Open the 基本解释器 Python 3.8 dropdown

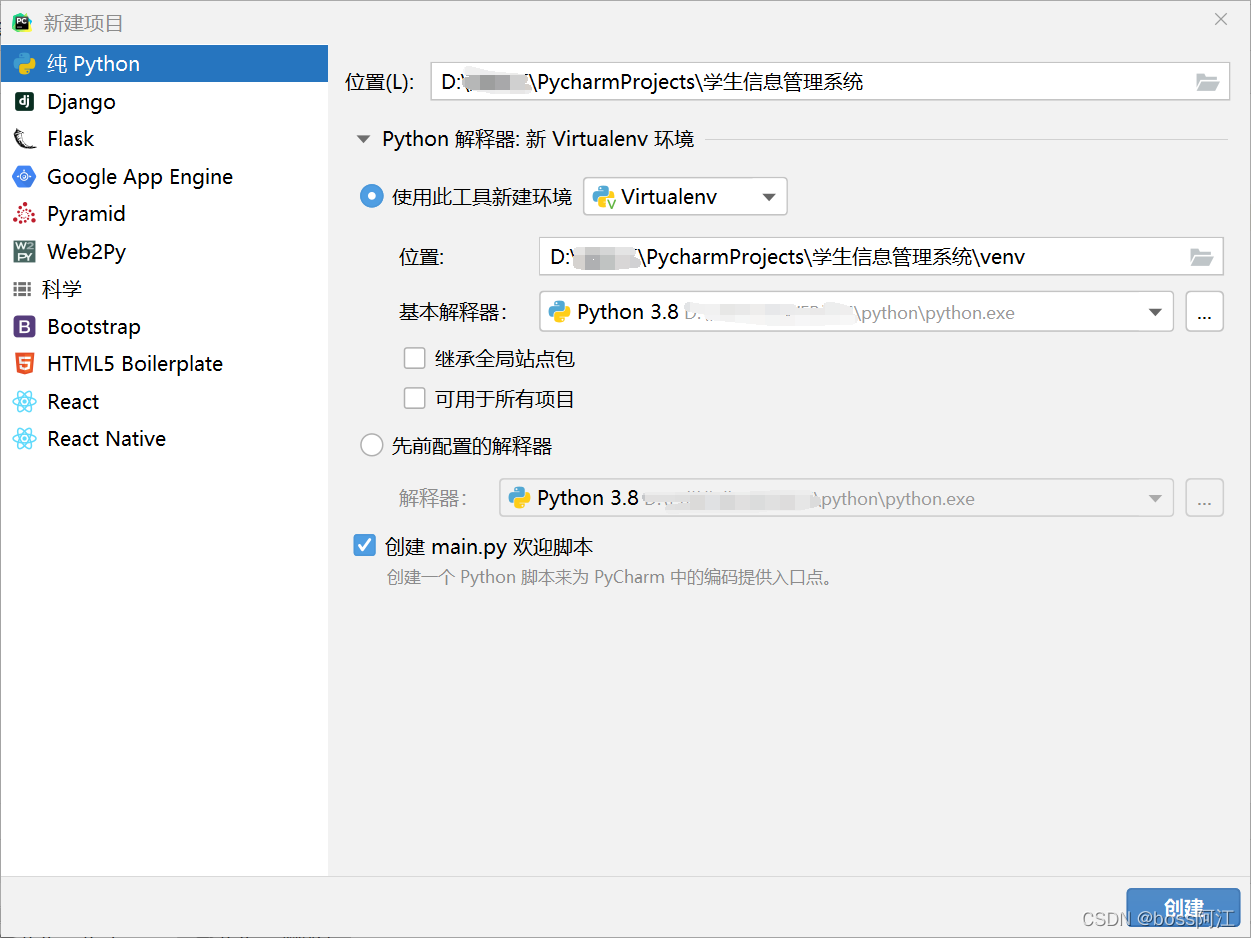pyautogui.click(x=856, y=312)
